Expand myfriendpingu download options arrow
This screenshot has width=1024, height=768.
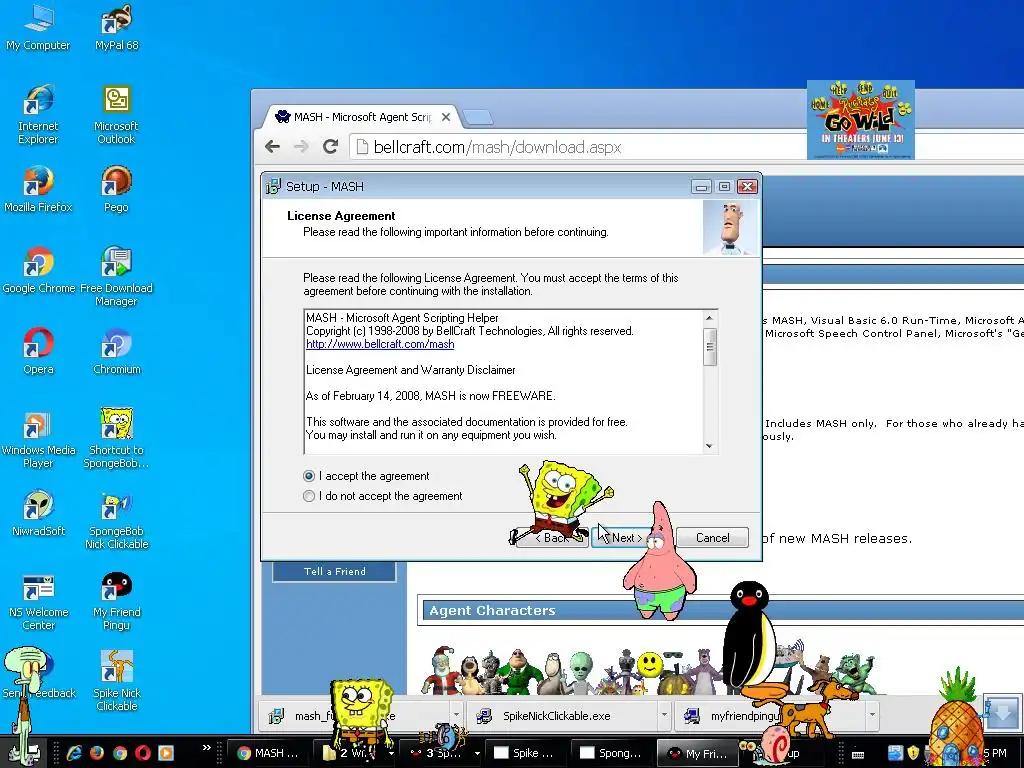click(872, 716)
